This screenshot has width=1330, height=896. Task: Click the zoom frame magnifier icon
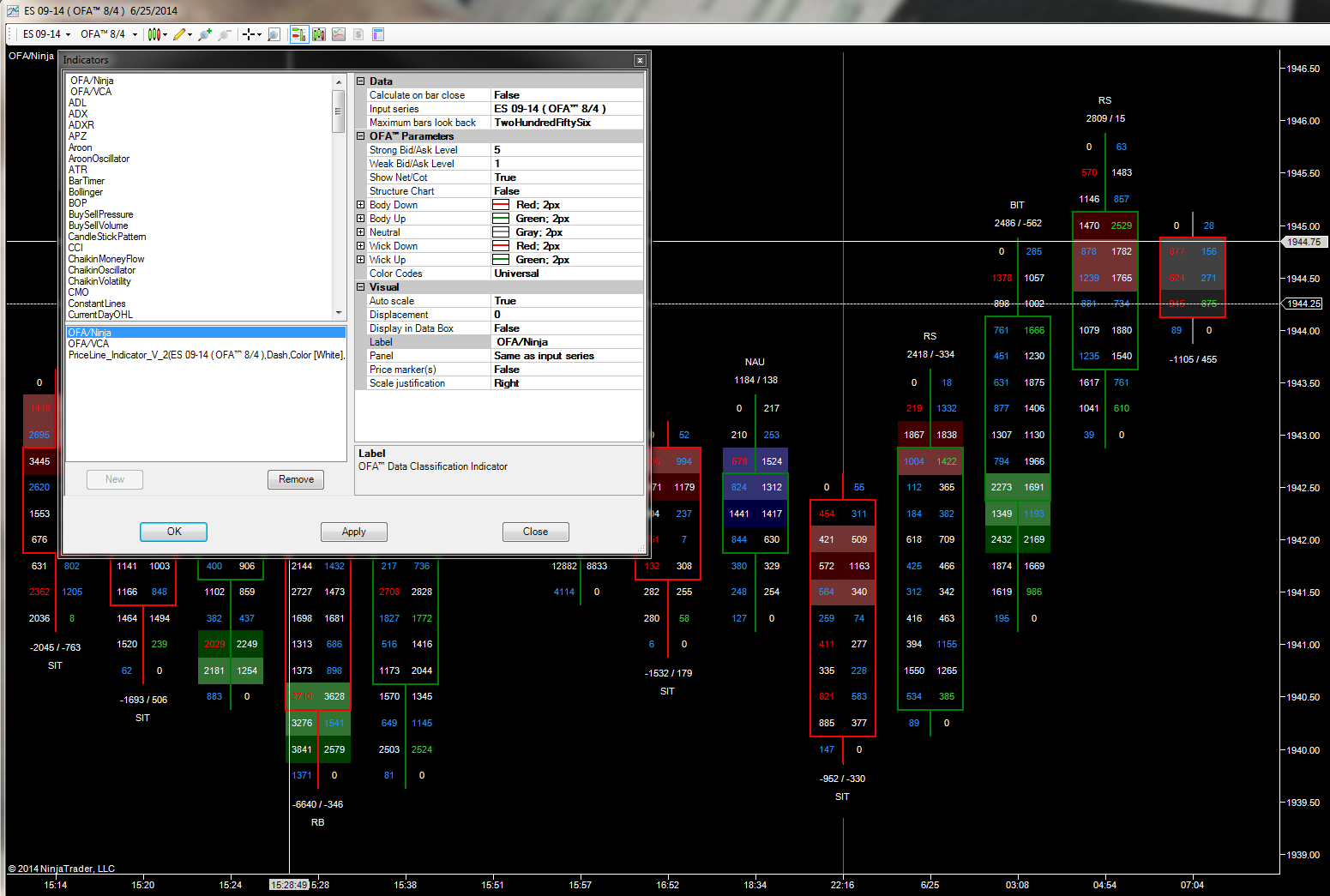[274, 34]
